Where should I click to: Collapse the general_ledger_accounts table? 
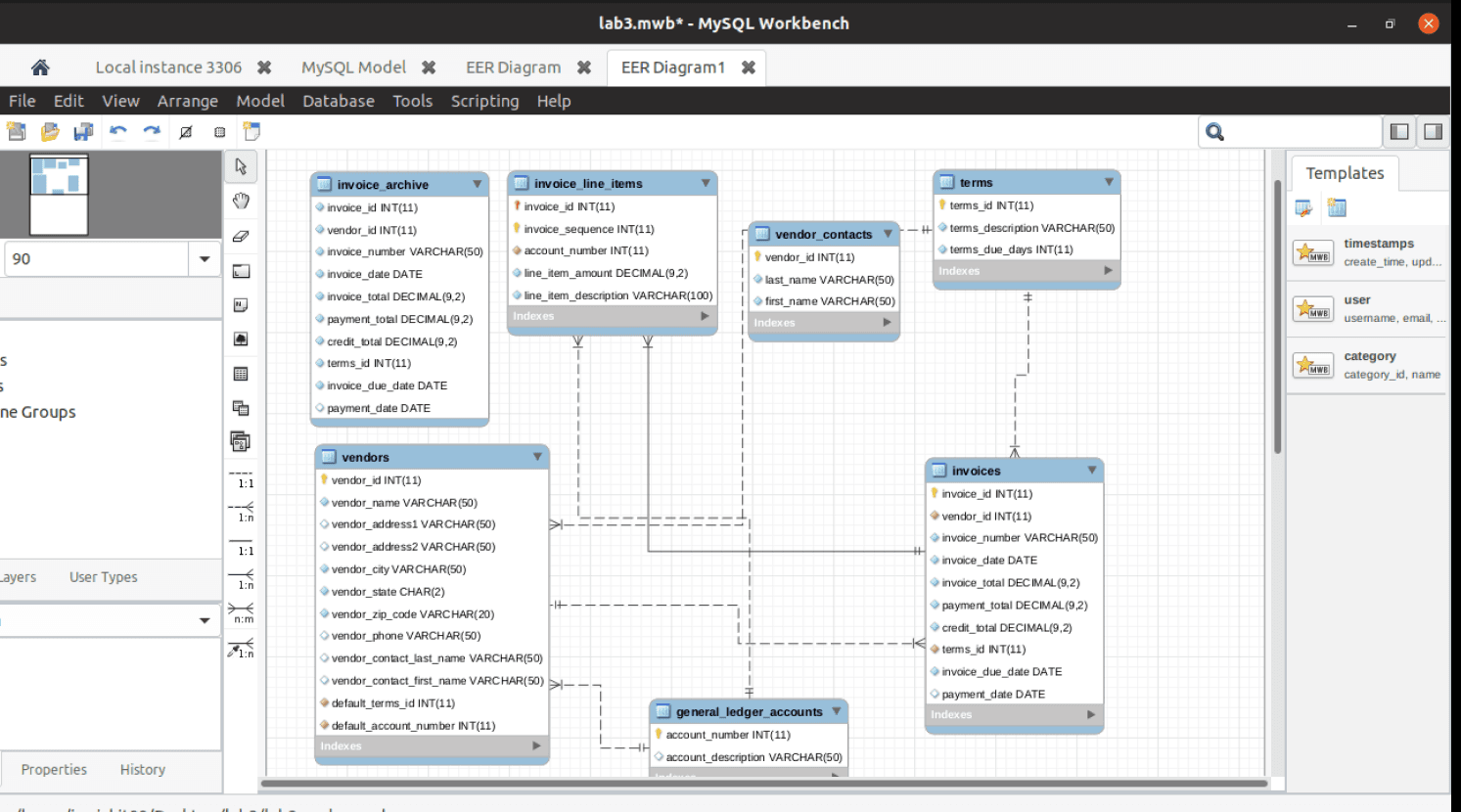point(837,711)
